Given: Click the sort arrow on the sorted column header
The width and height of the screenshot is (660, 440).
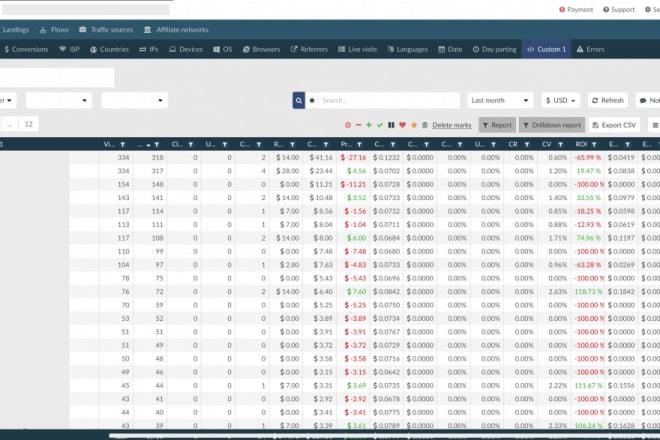Looking at the screenshot, I should 148,145.
